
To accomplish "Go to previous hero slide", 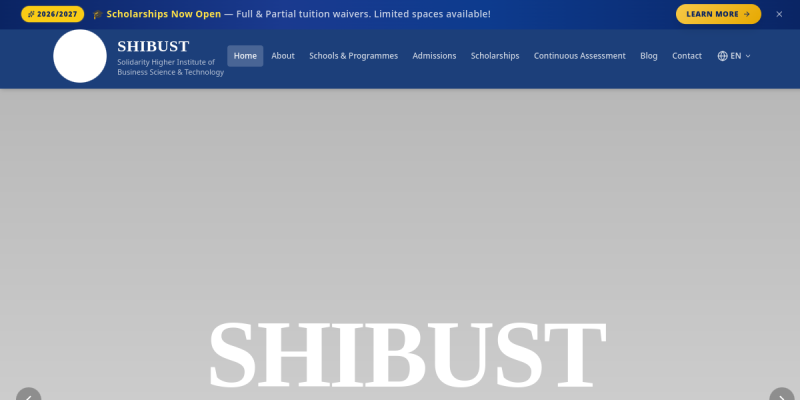I will click(29, 394).
